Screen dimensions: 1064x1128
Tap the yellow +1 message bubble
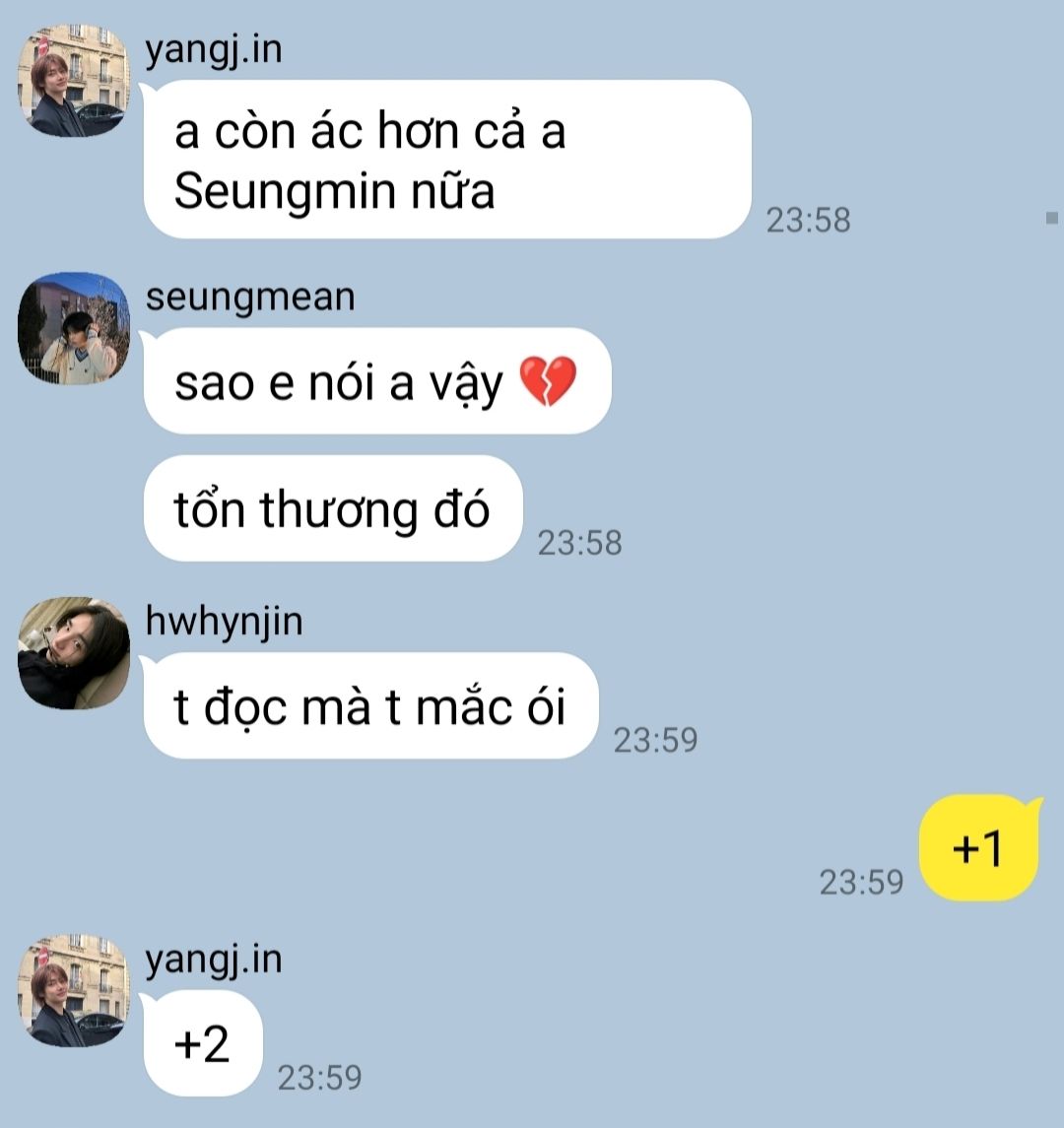[980, 847]
